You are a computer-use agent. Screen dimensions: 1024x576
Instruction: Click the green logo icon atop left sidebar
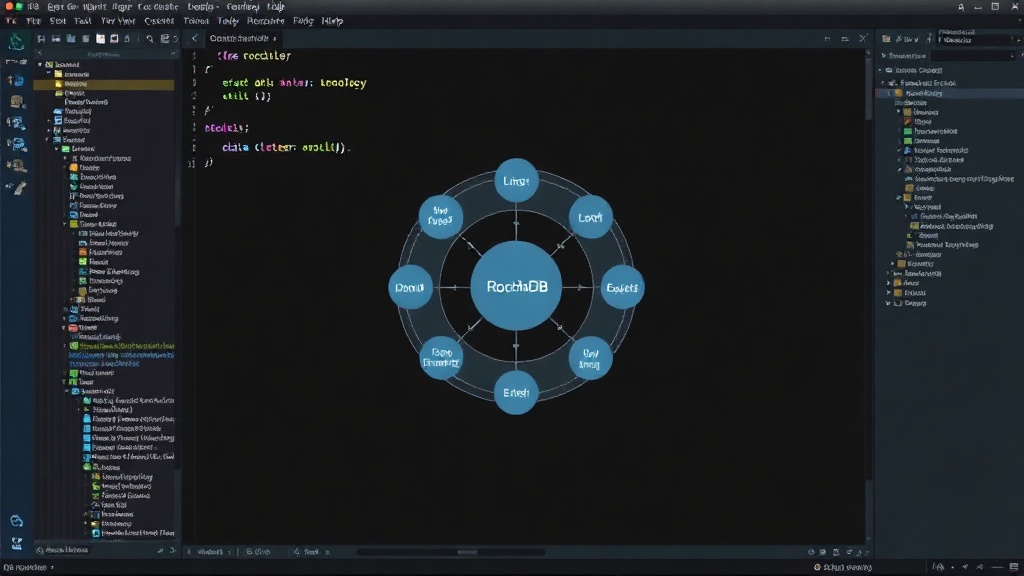16,43
